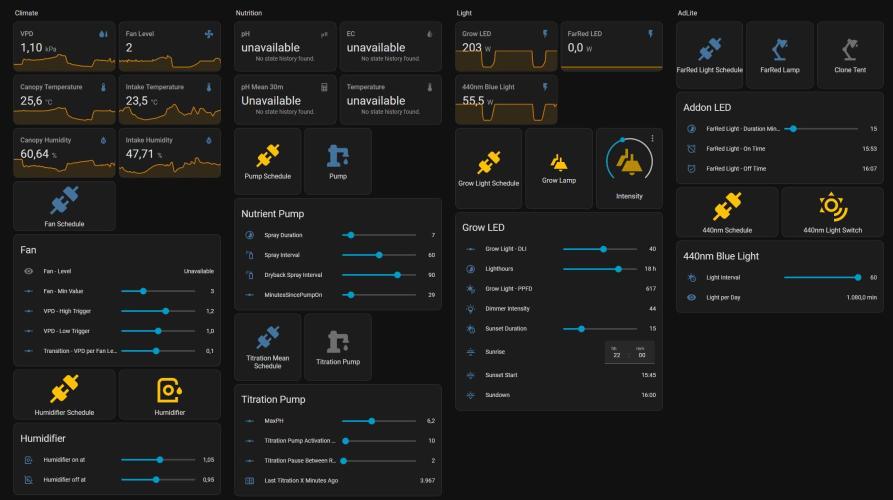Image resolution: width=893 pixels, height=500 pixels.
Task: Adjust the 440nm Light Interval slider
Action: (x=821, y=277)
